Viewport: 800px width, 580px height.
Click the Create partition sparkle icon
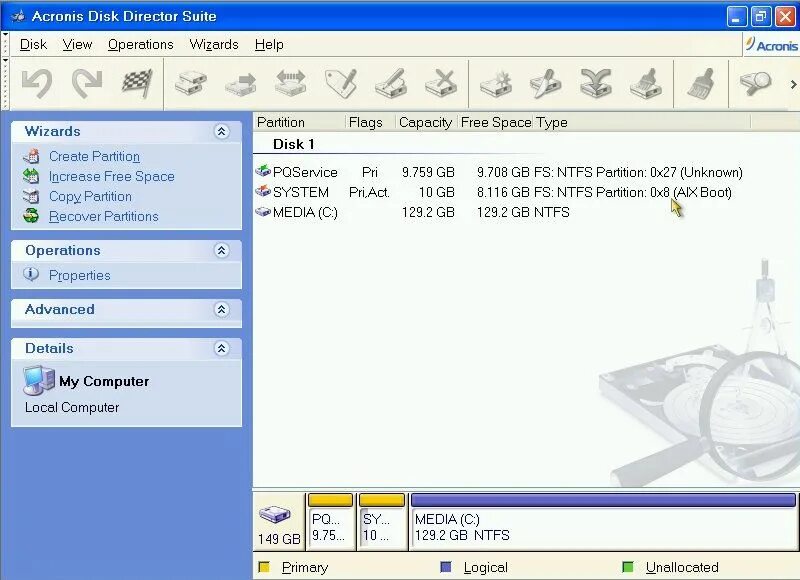coord(496,83)
